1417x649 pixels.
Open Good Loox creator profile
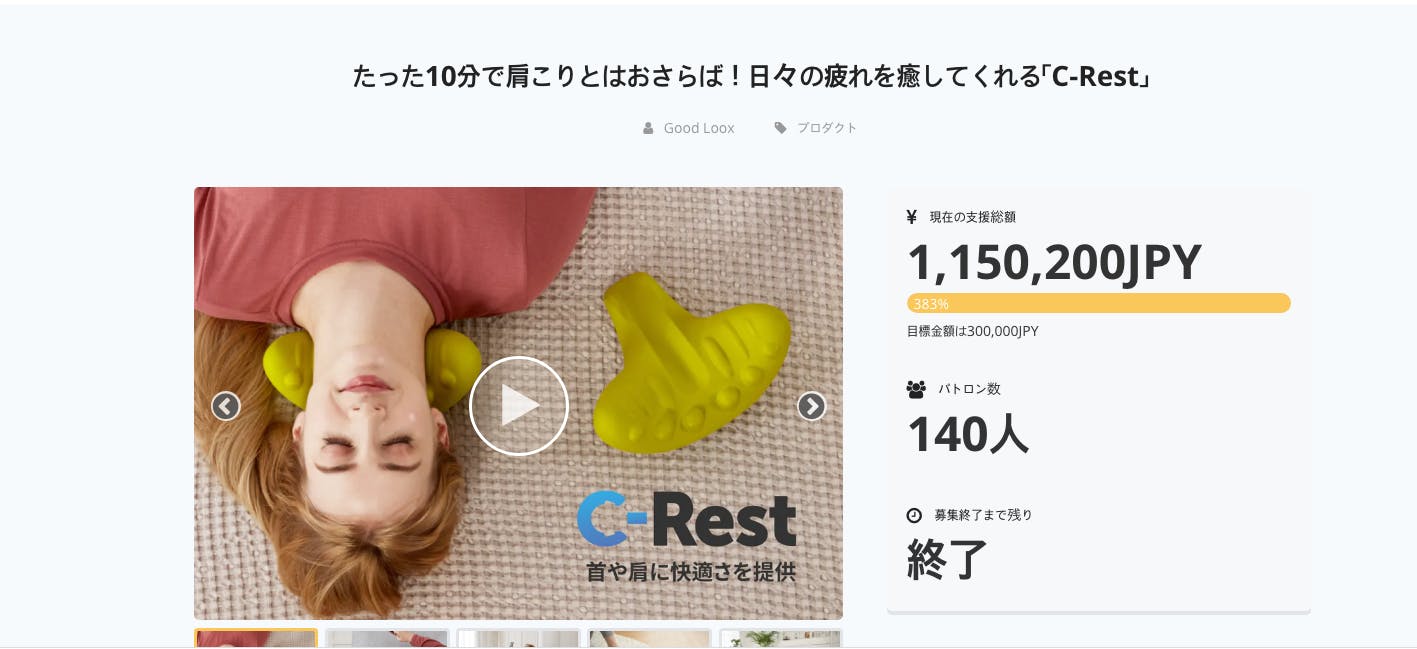(x=699, y=128)
